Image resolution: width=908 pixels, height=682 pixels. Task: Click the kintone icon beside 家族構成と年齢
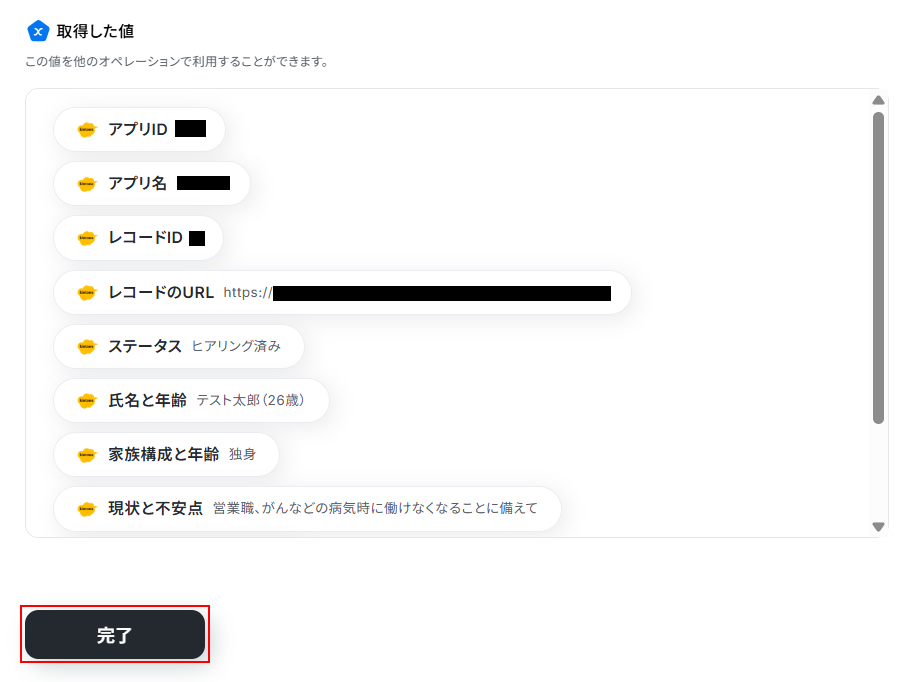87,455
